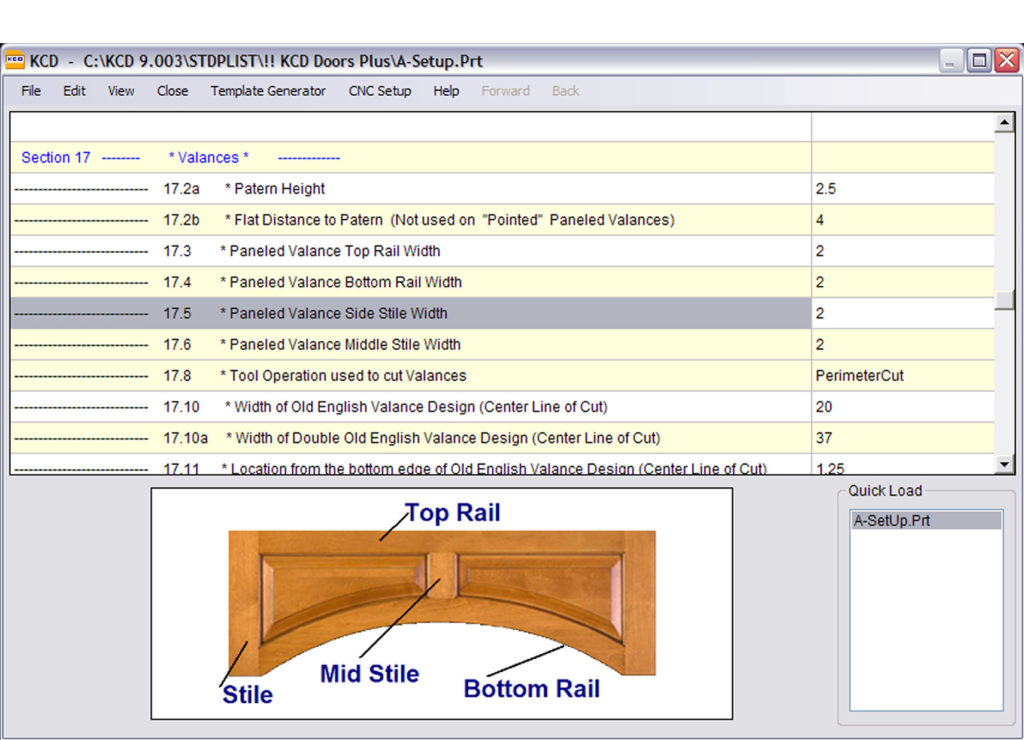
Task: Click Close in the menu bar
Action: [172, 91]
